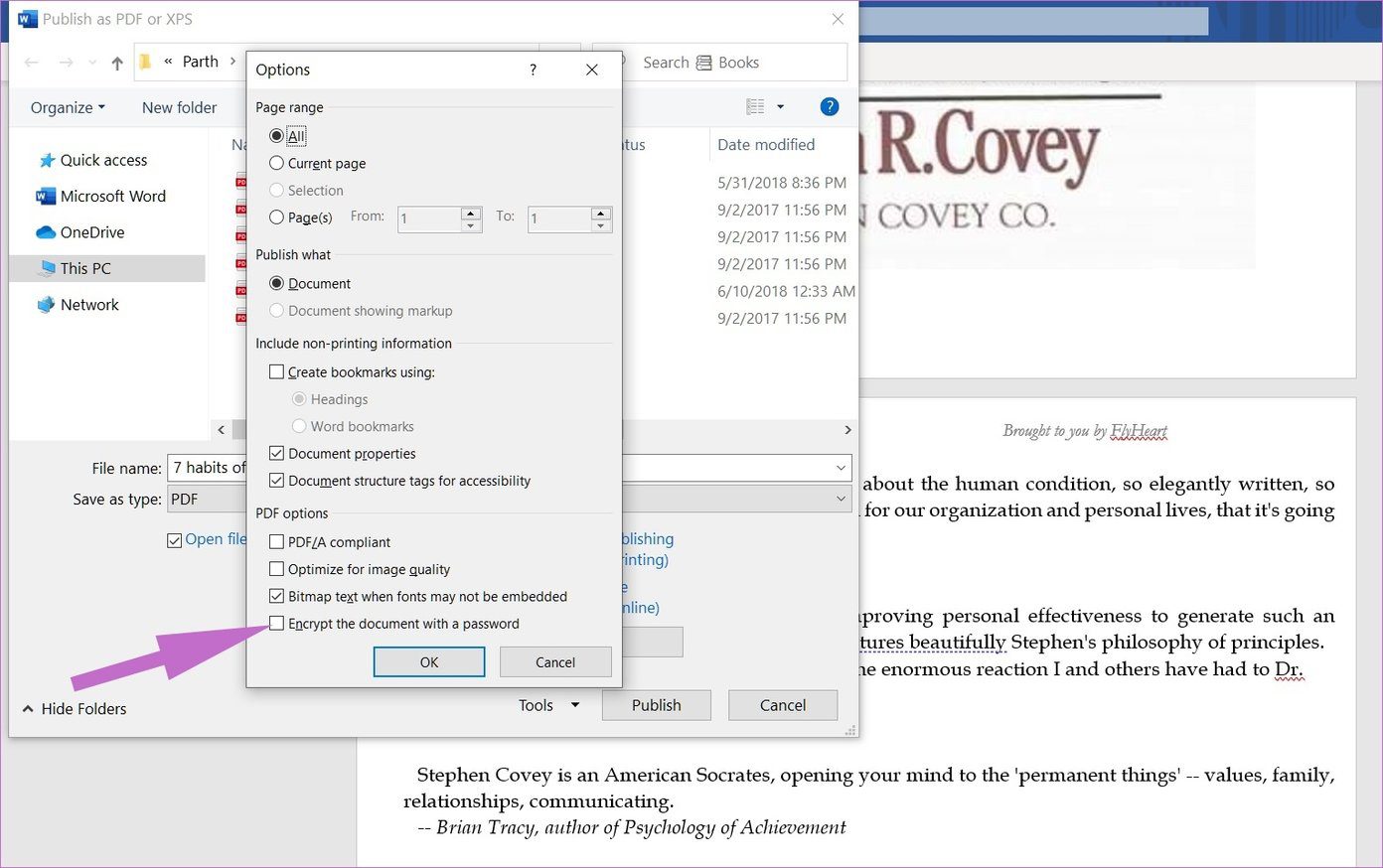Expand the breadcrumb chevron after Parth
This screenshot has height=868, width=1383.
point(232,62)
